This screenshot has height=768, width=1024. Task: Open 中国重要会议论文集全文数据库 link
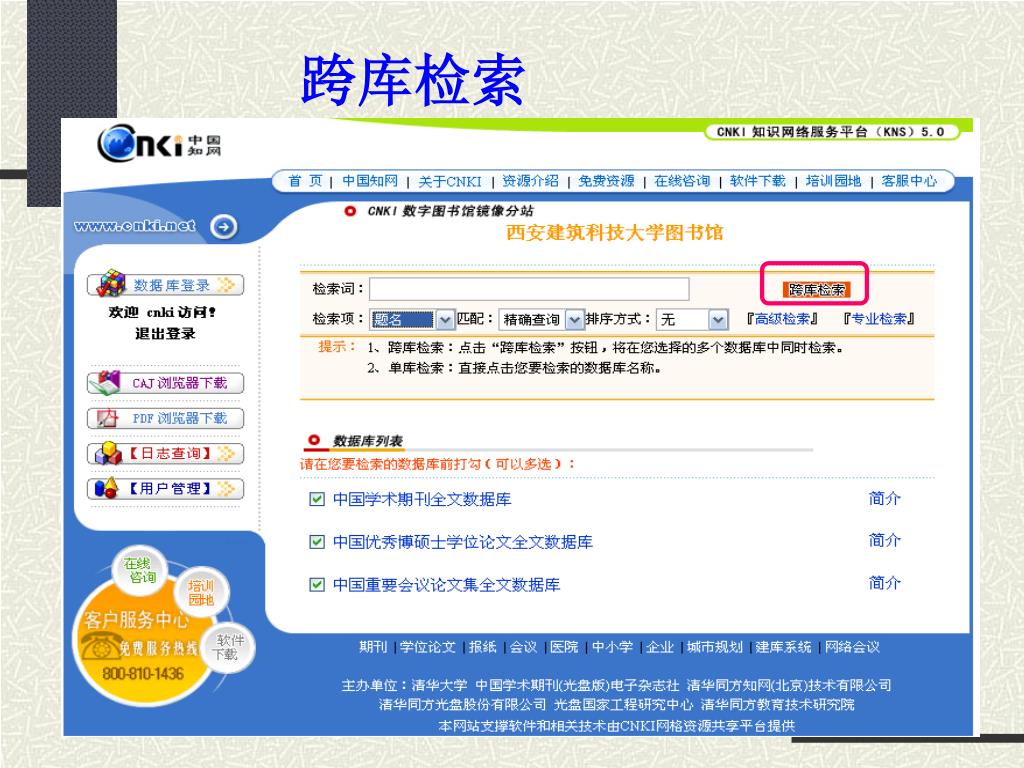(x=446, y=584)
